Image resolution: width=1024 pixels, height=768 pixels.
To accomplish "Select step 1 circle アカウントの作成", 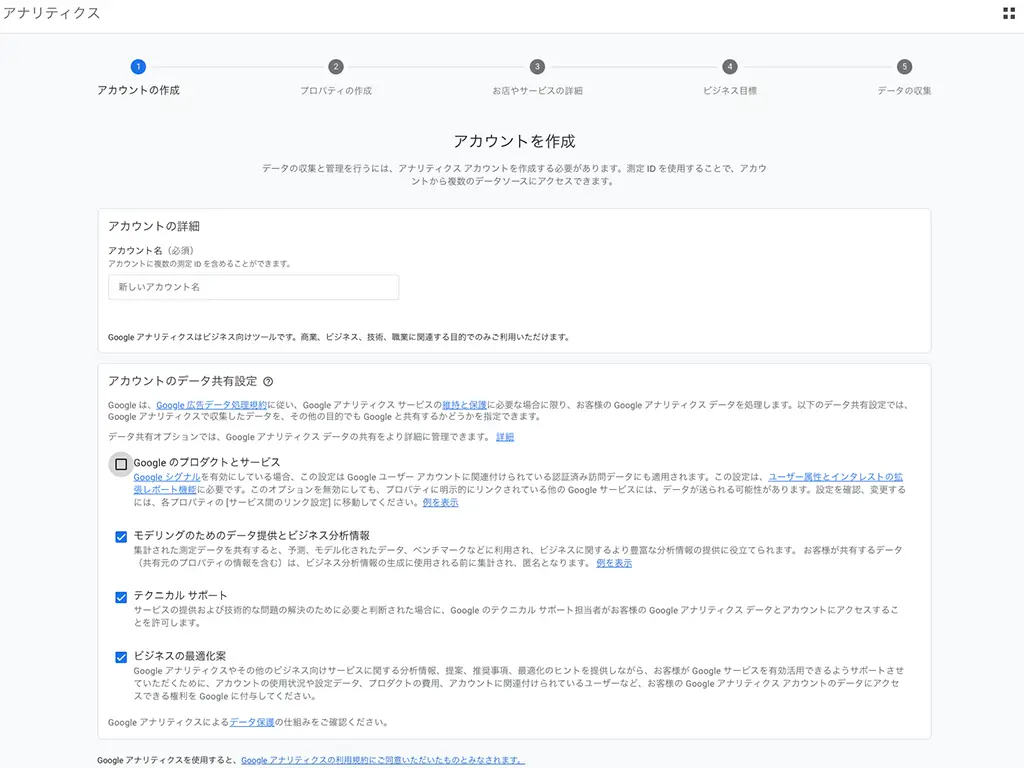I will click(138, 67).
